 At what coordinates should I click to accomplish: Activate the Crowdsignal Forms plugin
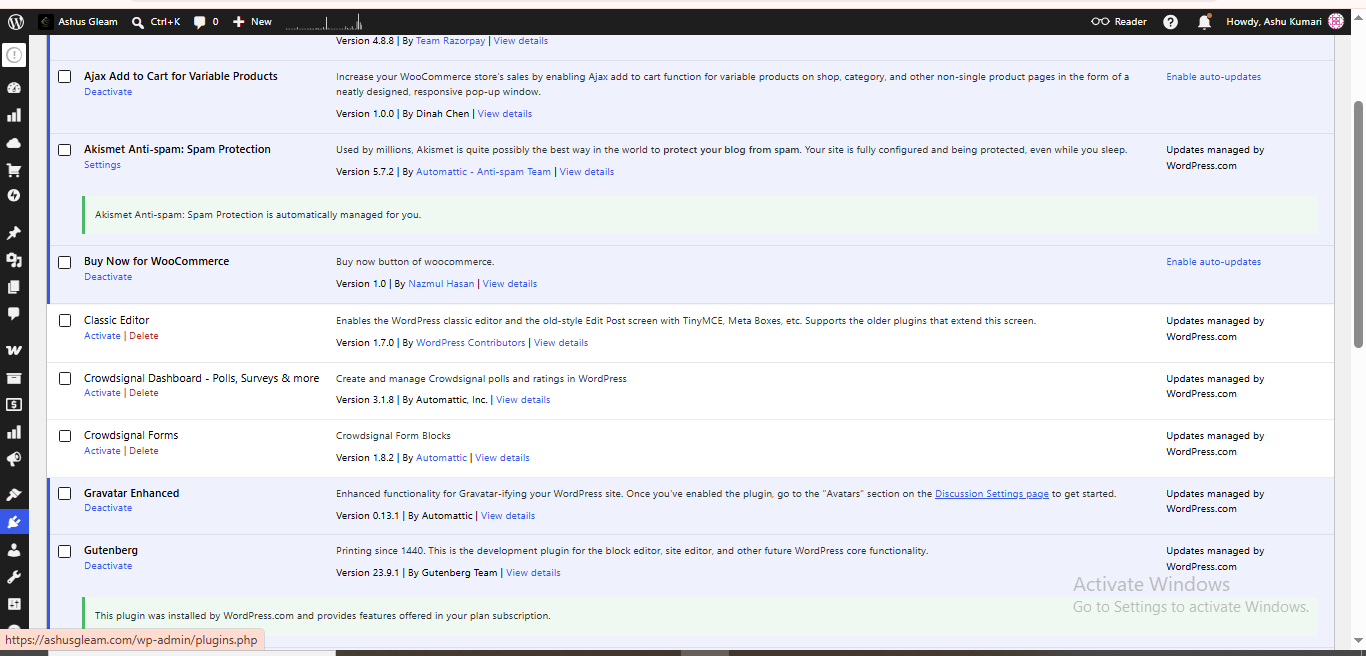tap(102, 451)
